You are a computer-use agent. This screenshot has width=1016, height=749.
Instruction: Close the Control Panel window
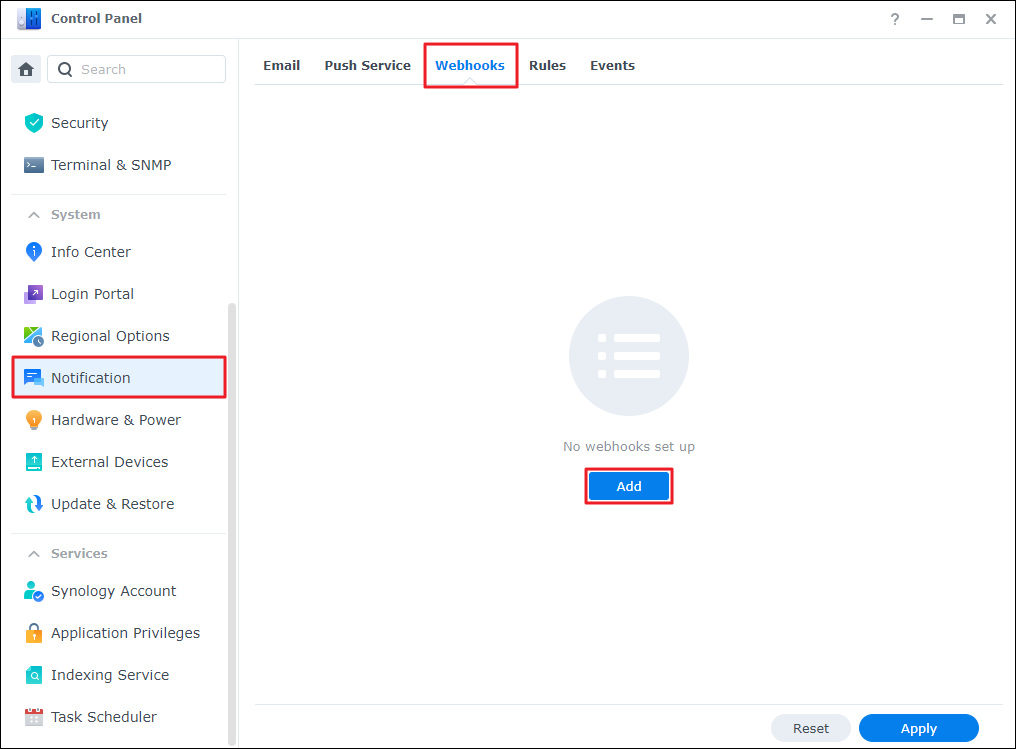[991, 19]
